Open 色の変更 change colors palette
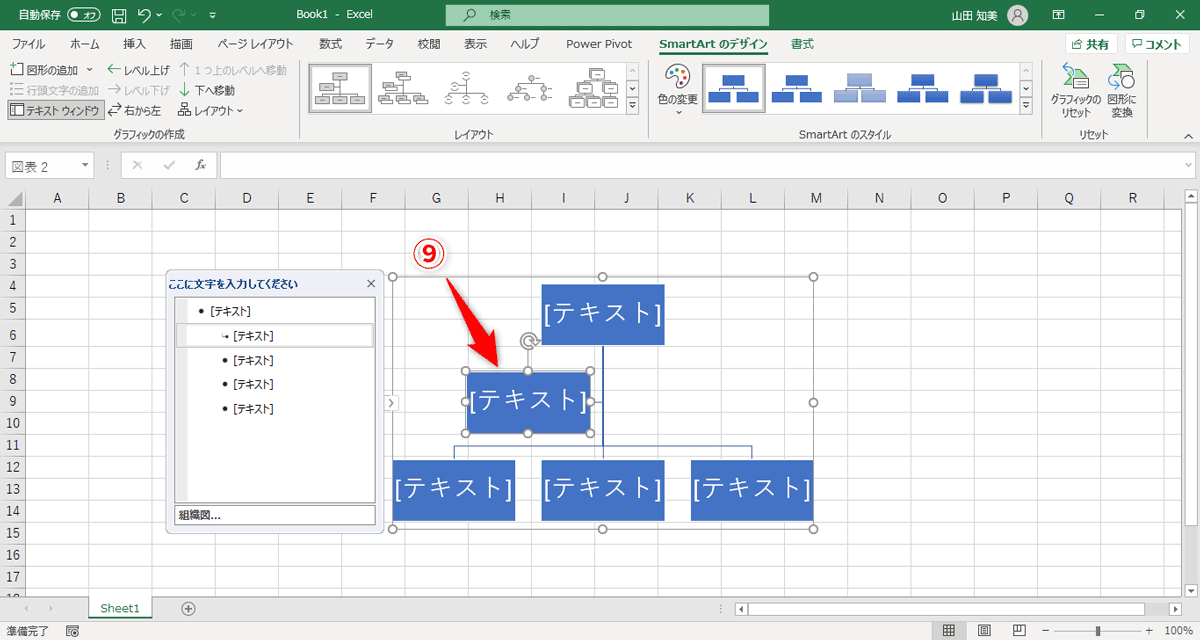This screenshot has width=1200, height=640. click(678, 89)
